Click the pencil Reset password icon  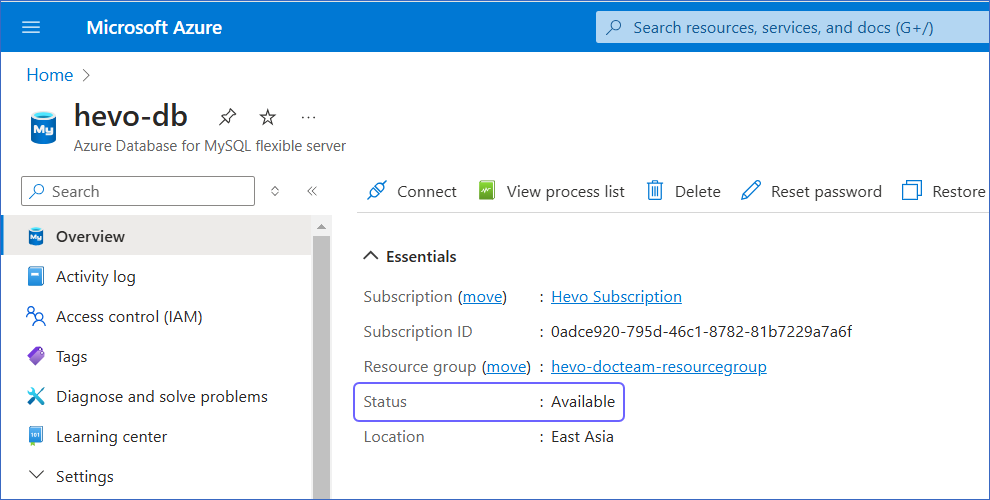tap(751, 190)
